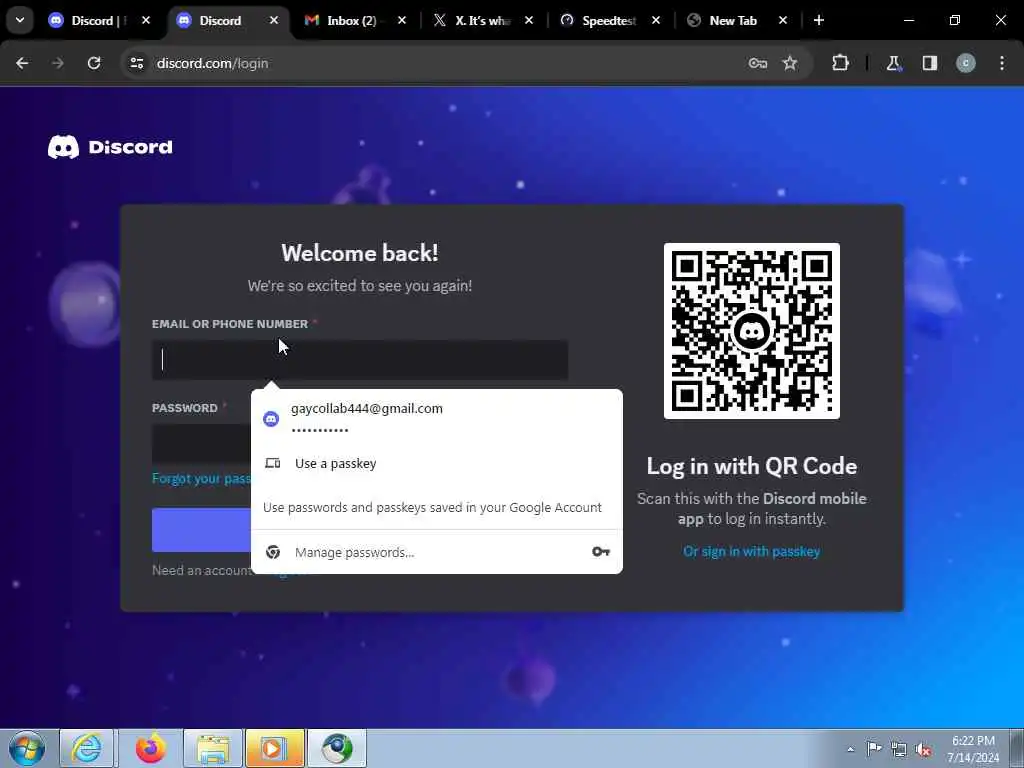The height and width of the screenshot is (768, 1024).
Task: Click the Discord QR code image
Action: tap(752, 331)
